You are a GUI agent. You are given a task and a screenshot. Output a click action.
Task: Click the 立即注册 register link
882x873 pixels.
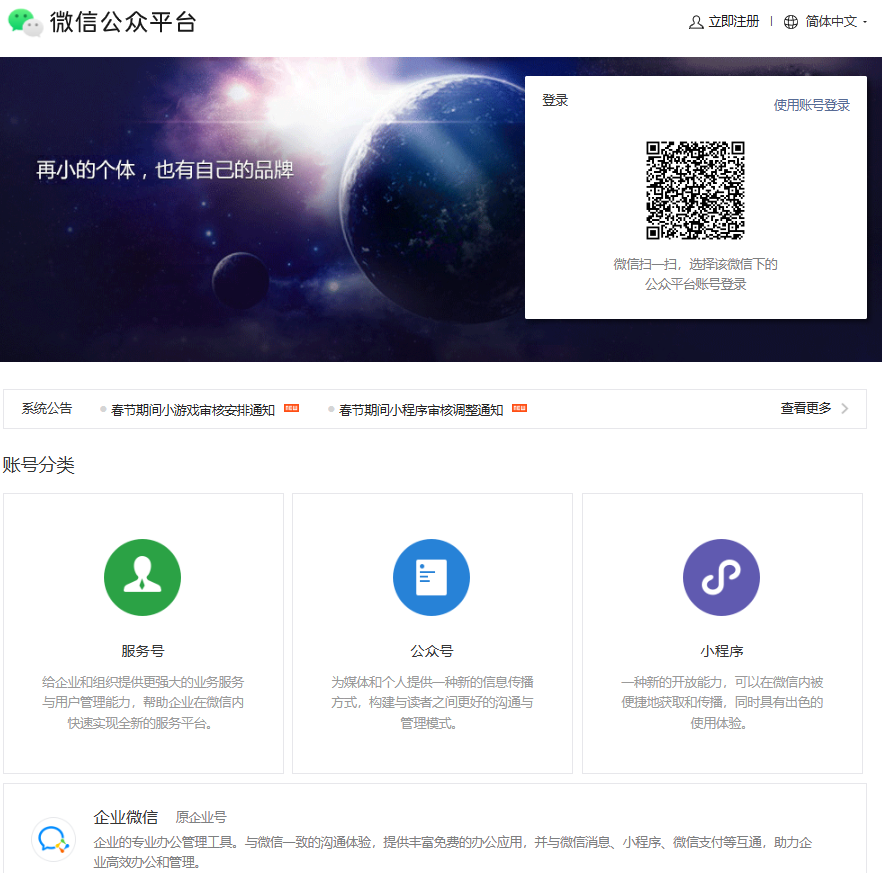[734, 22]
